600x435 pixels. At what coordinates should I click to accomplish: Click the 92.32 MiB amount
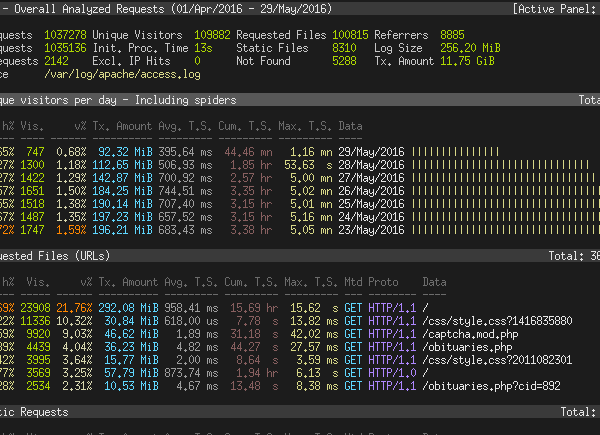click(x=125, y=152)
